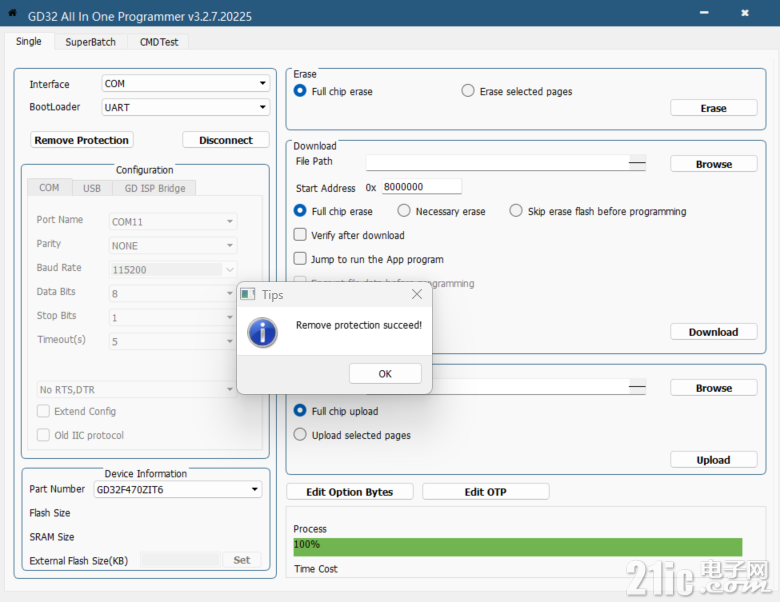This screenshot has width=780, height=603.
Task: Click the 'Flash Size' label
Action: 50,513
